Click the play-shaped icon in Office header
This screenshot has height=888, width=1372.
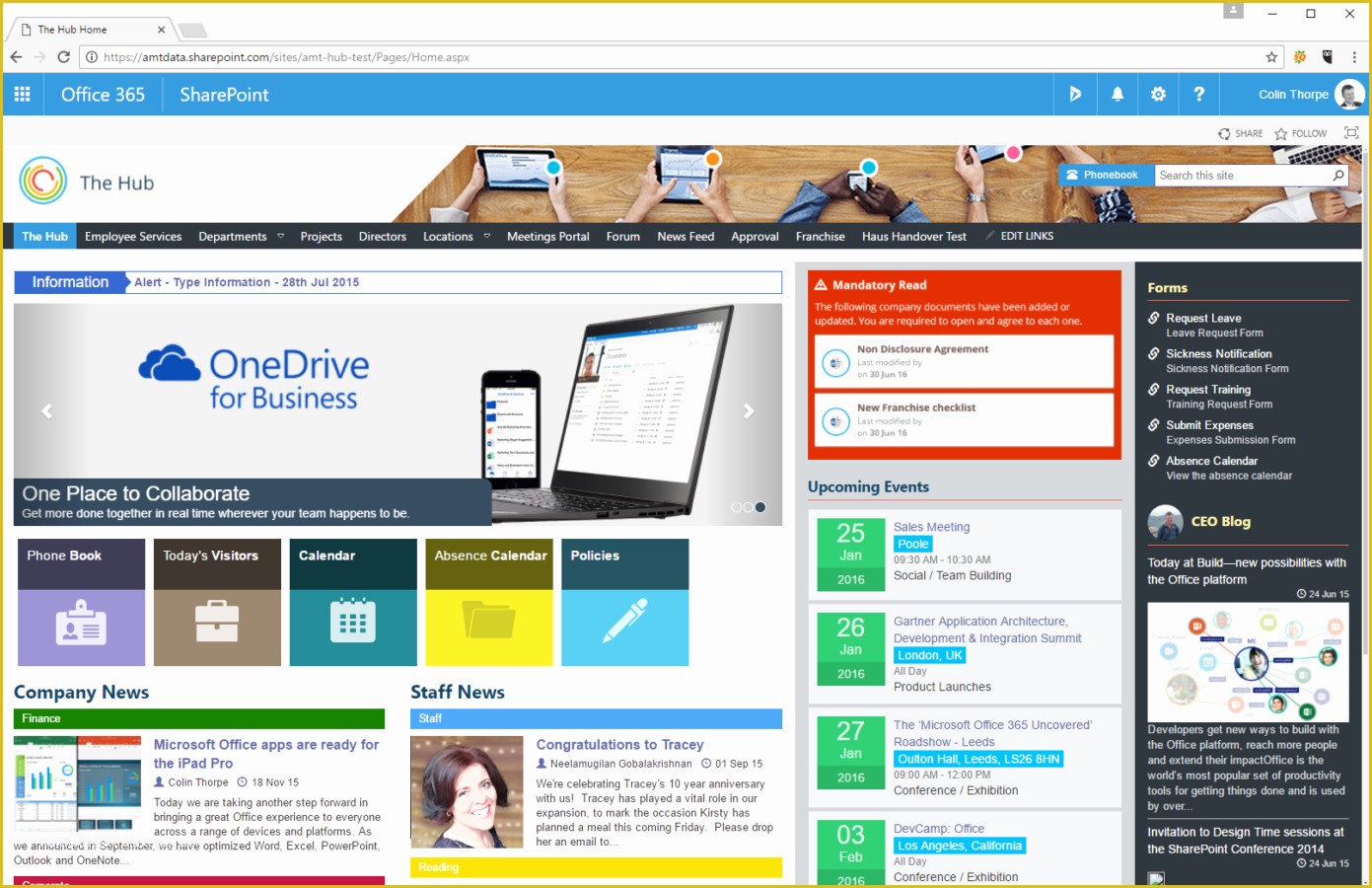click(1075, 95)
